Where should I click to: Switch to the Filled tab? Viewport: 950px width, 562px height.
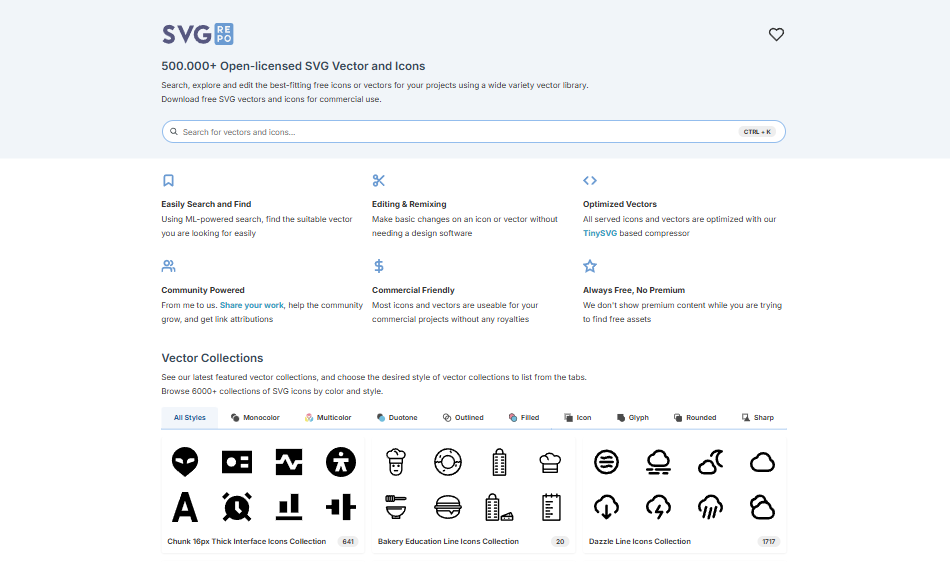(523, 418)
